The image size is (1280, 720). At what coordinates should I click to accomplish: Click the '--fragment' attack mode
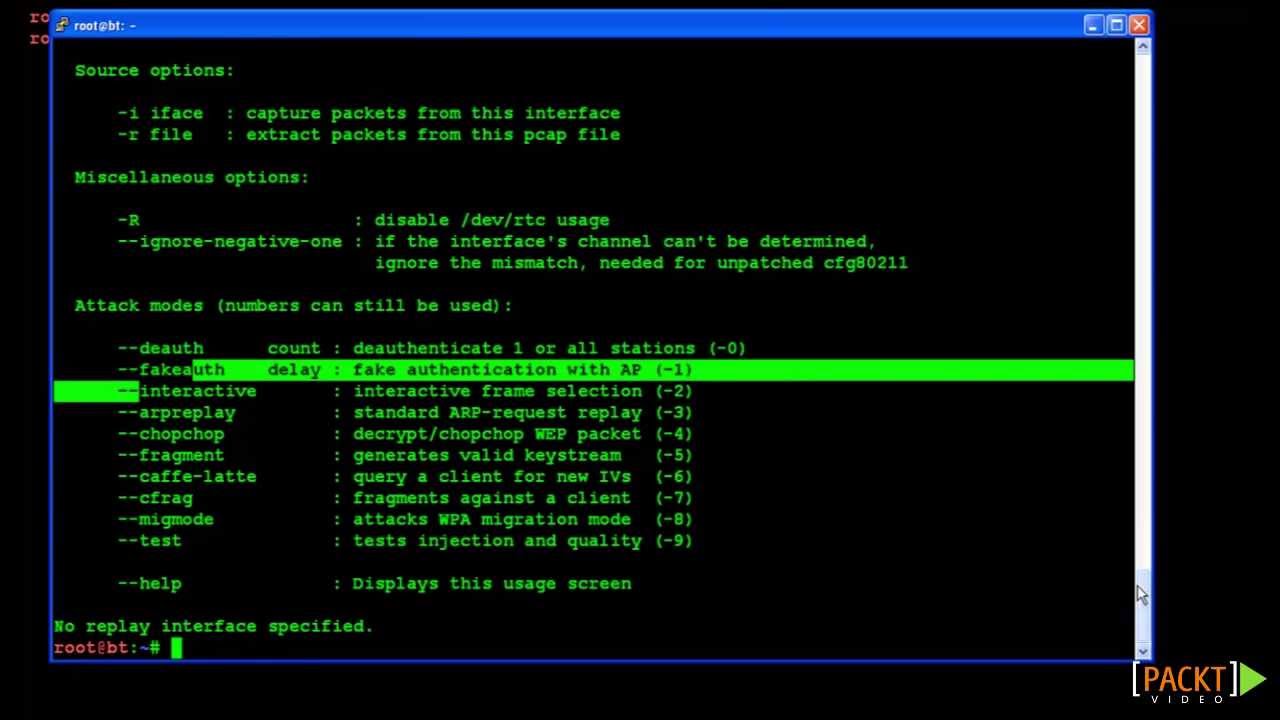click(x=171, y=456)
